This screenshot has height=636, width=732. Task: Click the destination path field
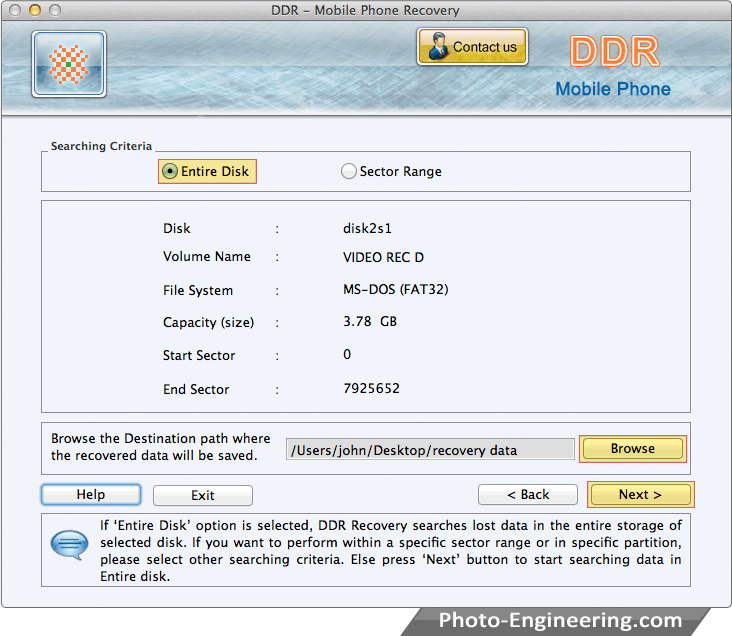(430, 450)
